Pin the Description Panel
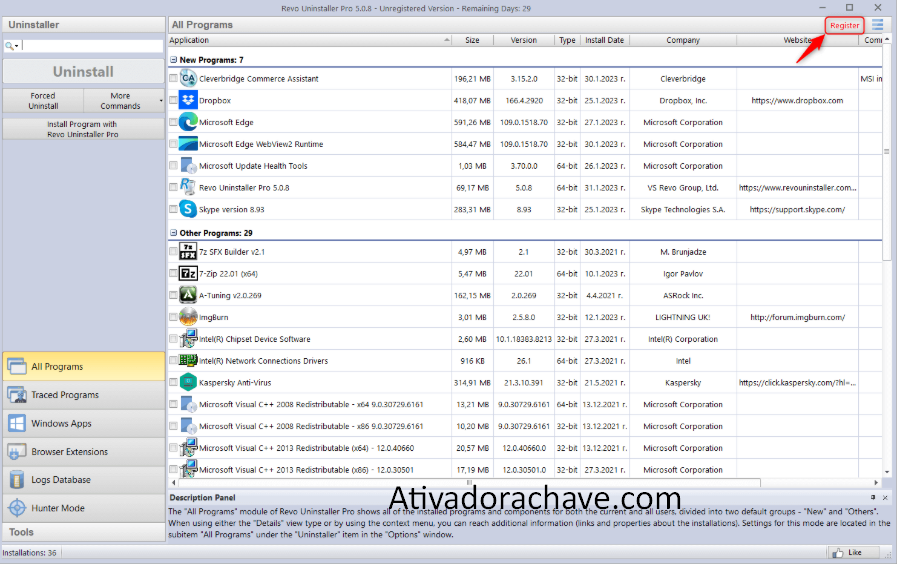Image resolution: width=898 pixels, height=565 pixels. tap(873, 498)
